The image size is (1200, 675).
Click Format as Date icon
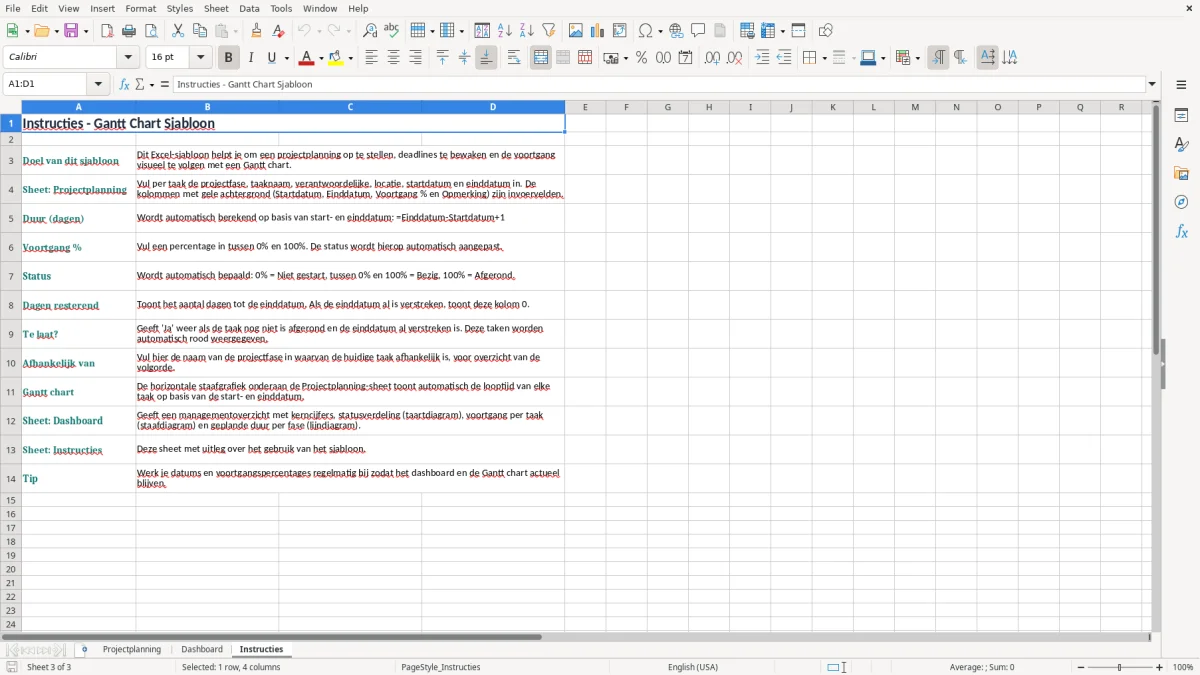click(x=686, y=58)
